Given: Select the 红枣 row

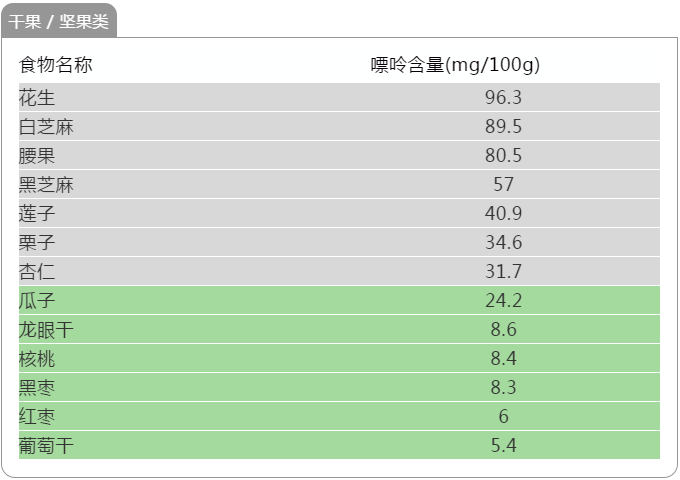Looking at the screenshot, I should (339, 417).
